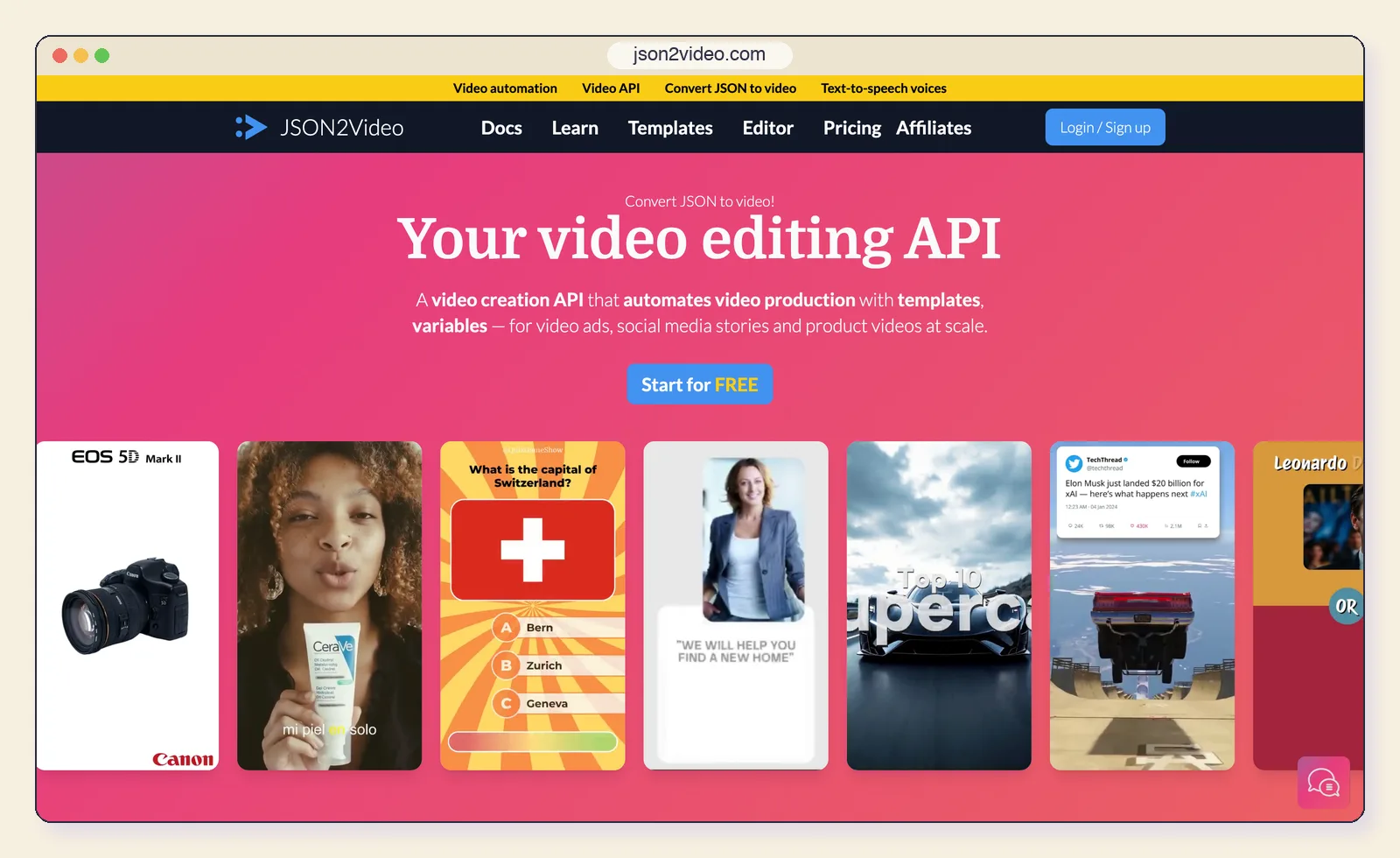
Task: Play the CeraVe product video thumbnail
Action: [x=330, y=606]
